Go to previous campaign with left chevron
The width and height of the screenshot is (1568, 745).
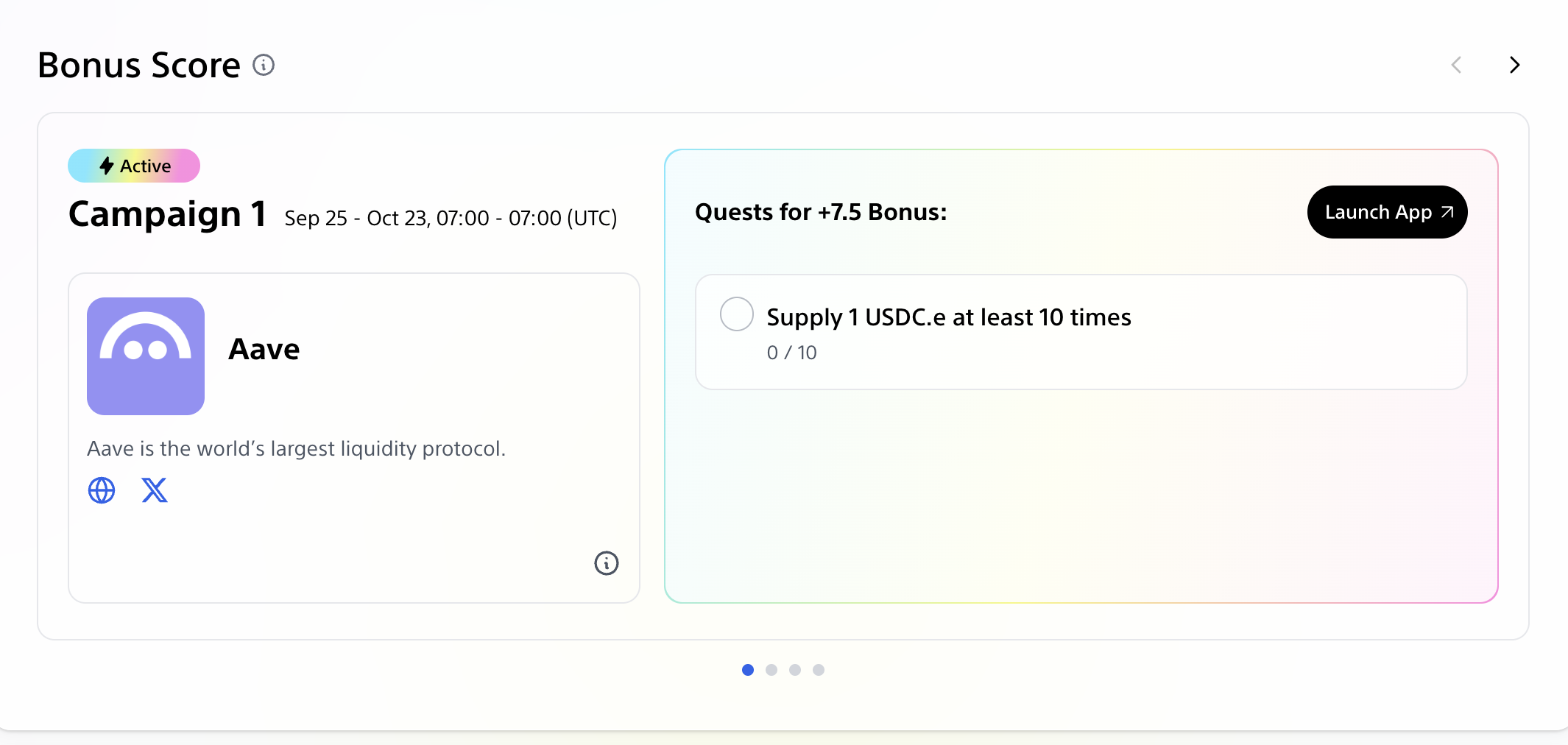(1456, 65)
